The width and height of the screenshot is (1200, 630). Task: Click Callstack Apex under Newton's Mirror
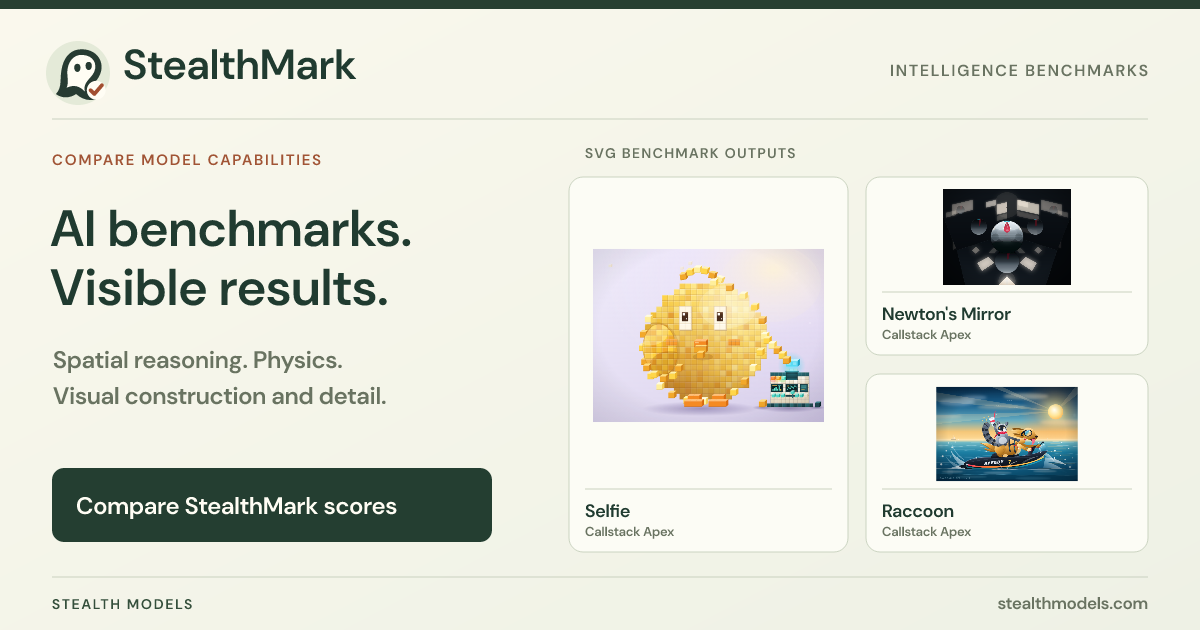pos(926,335)
